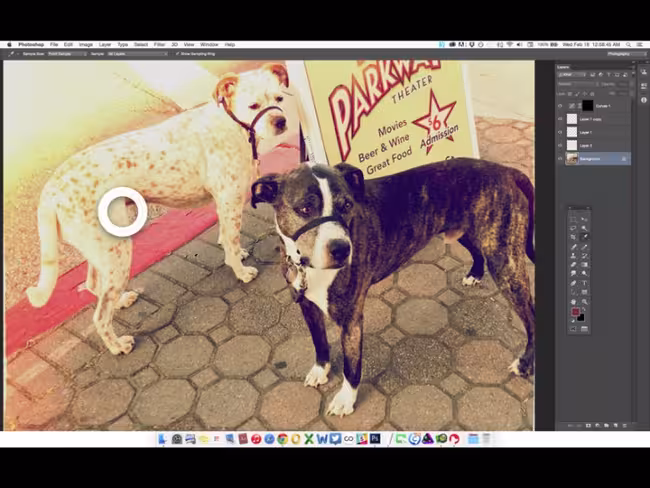650x488 pixels.
Task: Change screen mode from Tools panel
Action: click(x=584, y=329)
